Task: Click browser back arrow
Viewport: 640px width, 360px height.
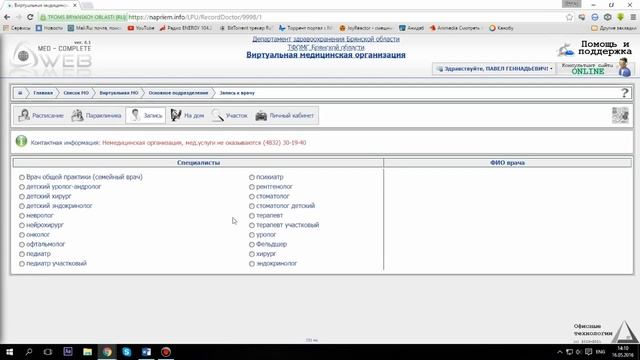Action: click(x=7, y=17)
